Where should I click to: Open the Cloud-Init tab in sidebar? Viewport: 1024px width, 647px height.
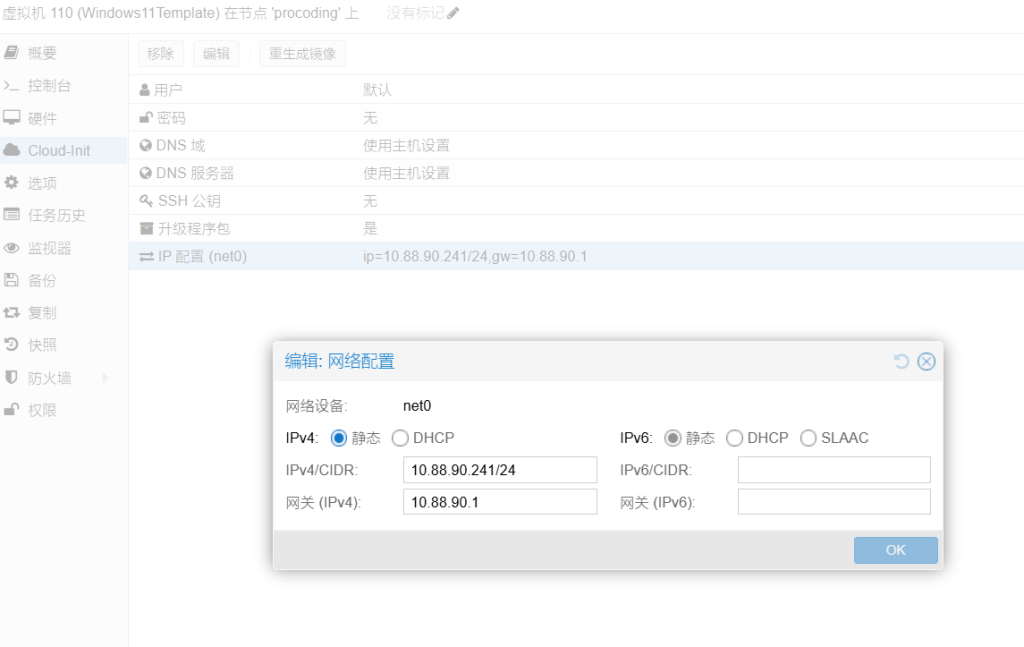[58, 151]
